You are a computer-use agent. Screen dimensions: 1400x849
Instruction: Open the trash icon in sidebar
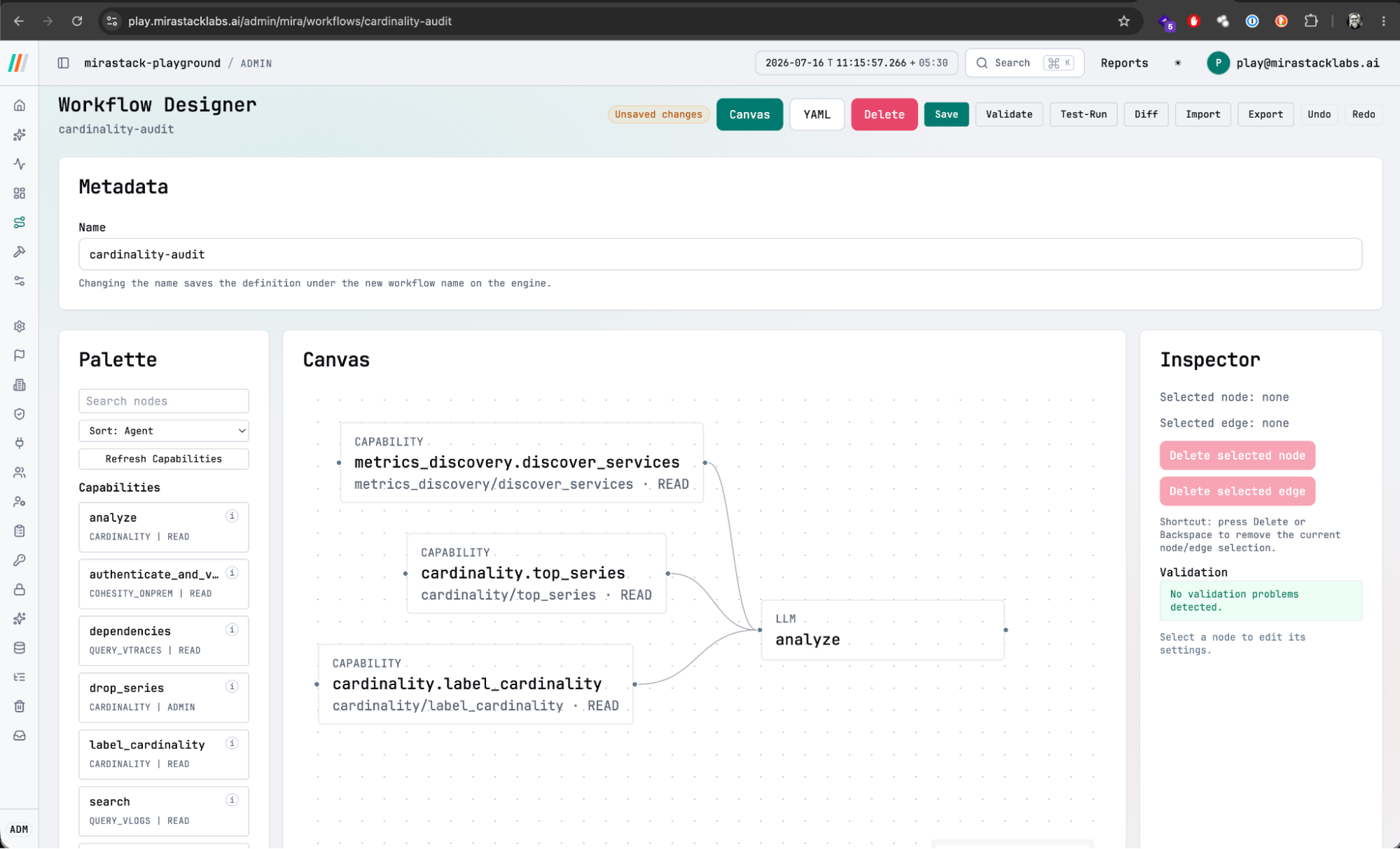[x=20, y=706]
